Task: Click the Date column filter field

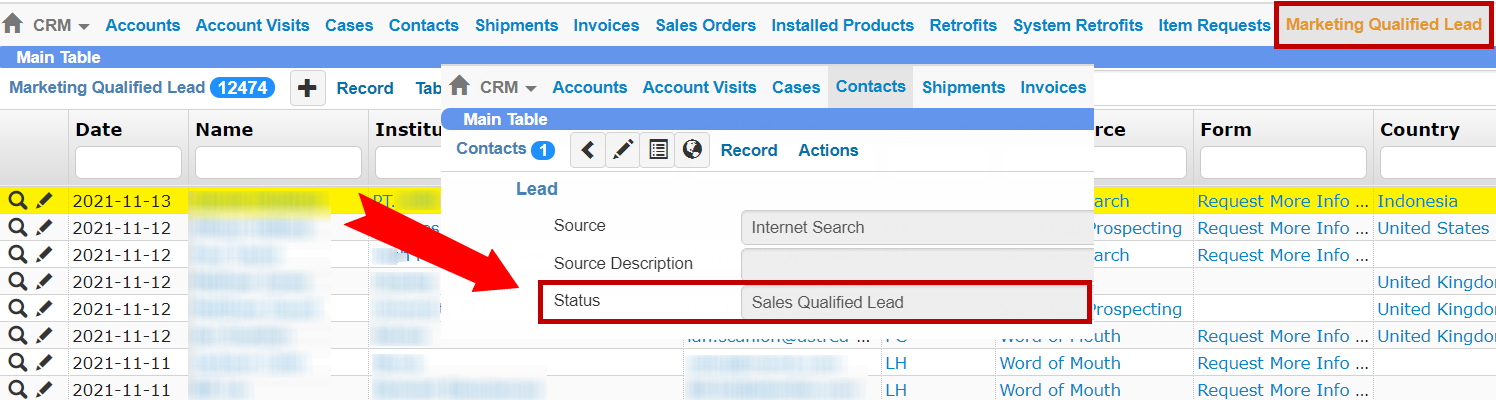Action: [128, 162]
